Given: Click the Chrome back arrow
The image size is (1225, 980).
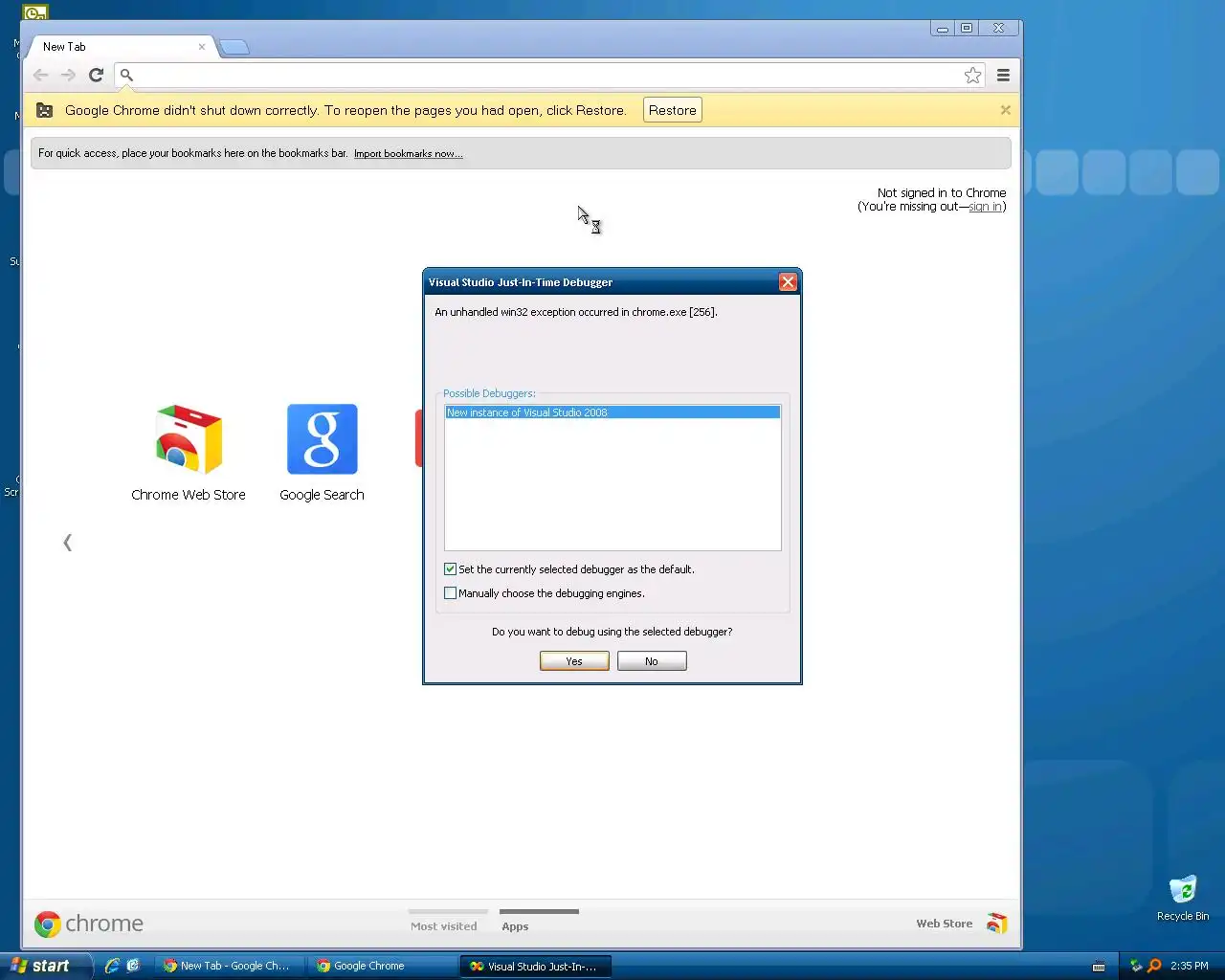Looking at the screenshot, I should (x=40, y=75).
